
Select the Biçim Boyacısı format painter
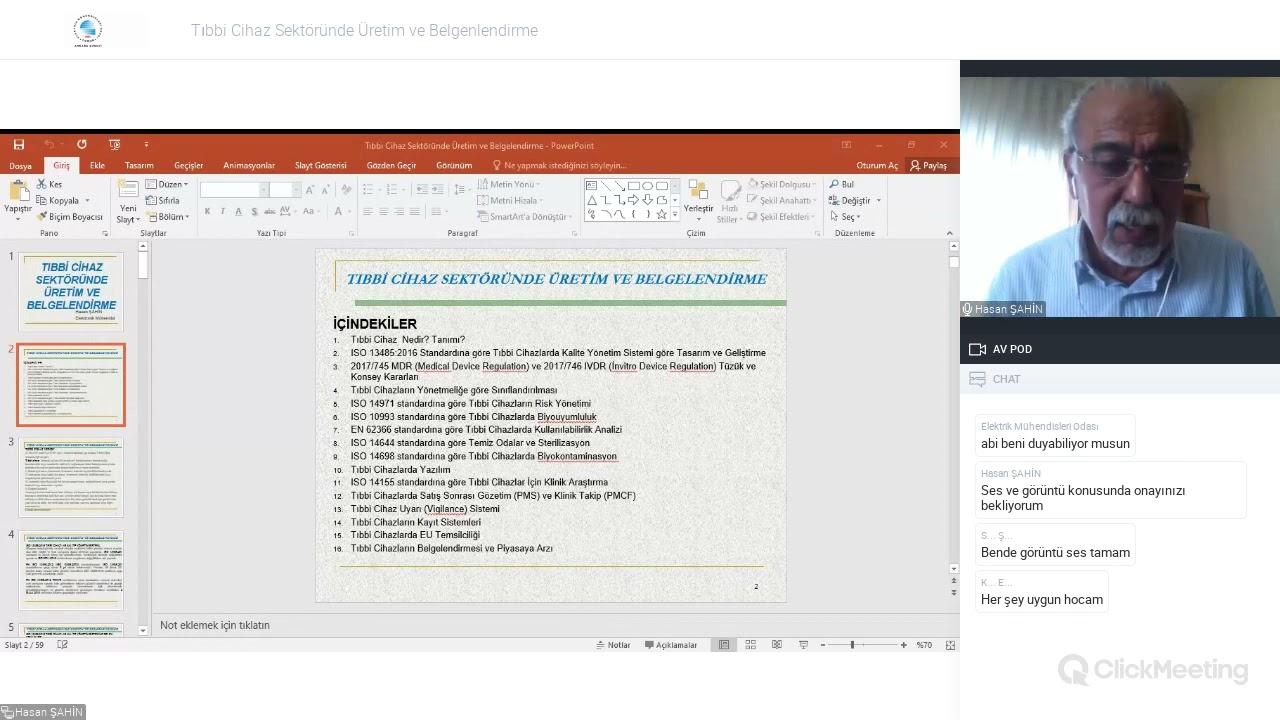[x=70, y=216]
